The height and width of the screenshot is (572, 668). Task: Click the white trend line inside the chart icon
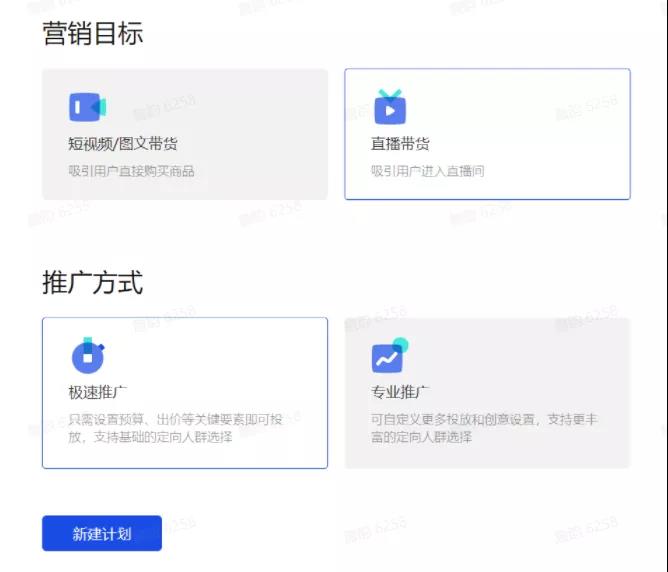click(386, 359)
